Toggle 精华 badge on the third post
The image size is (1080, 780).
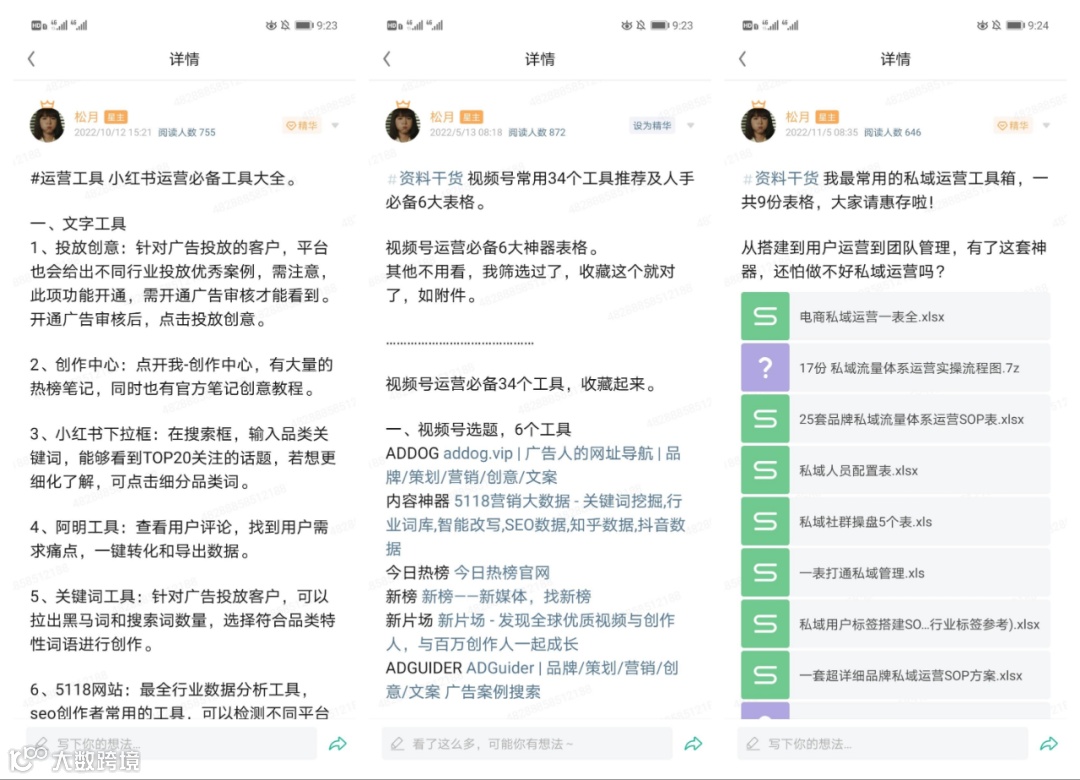(x=1013, y=125)
